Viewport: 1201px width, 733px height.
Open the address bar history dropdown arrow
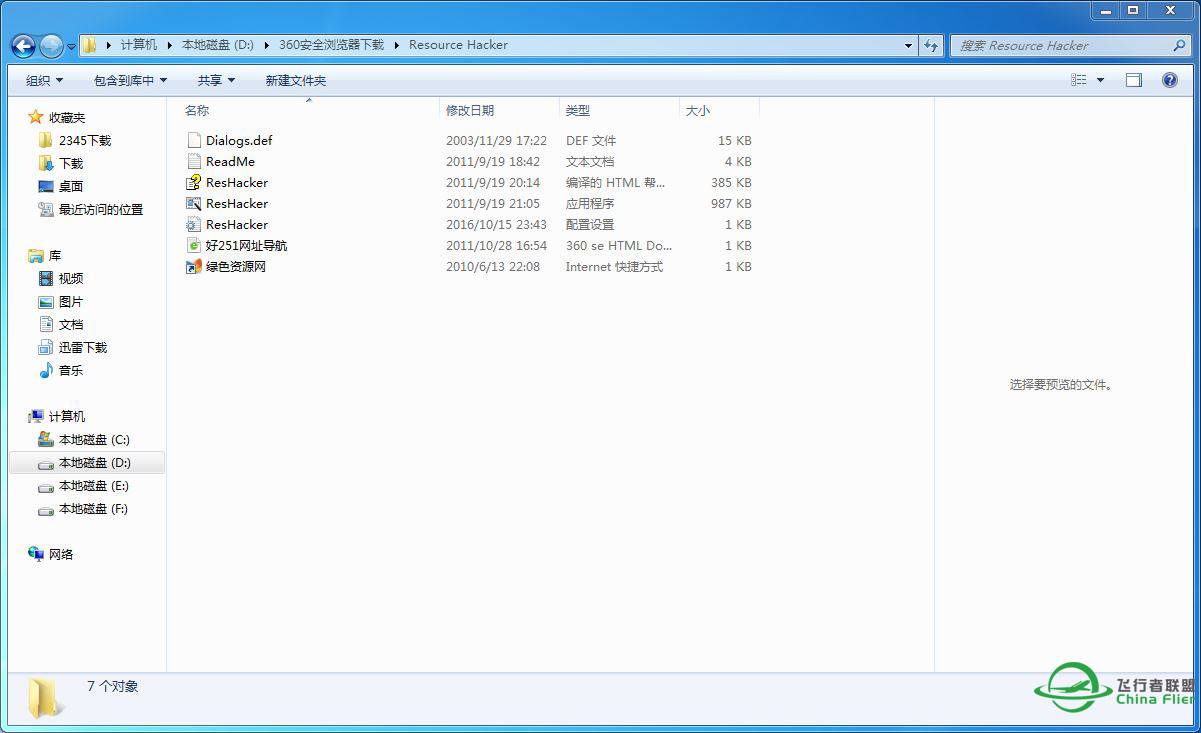(908, 45)
